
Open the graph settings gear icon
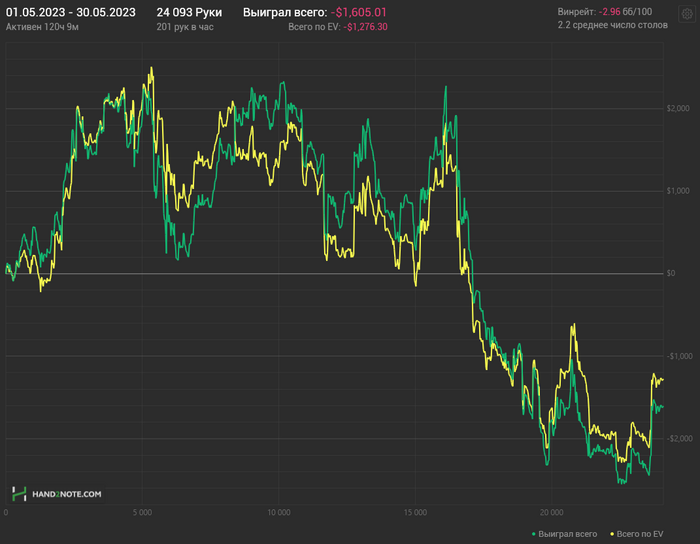coord(687,14)
